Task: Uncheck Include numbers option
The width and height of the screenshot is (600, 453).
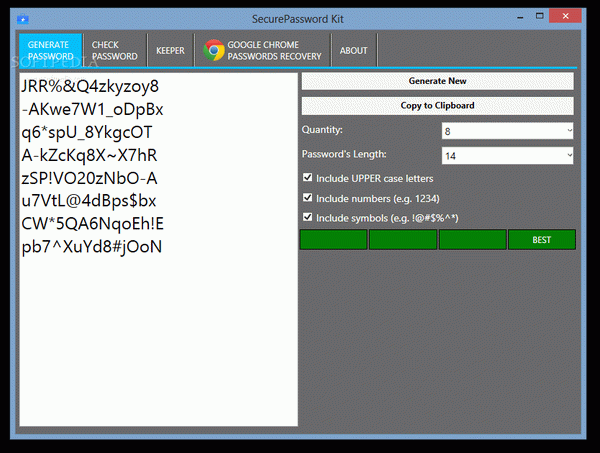Action: tap(308, 198)
